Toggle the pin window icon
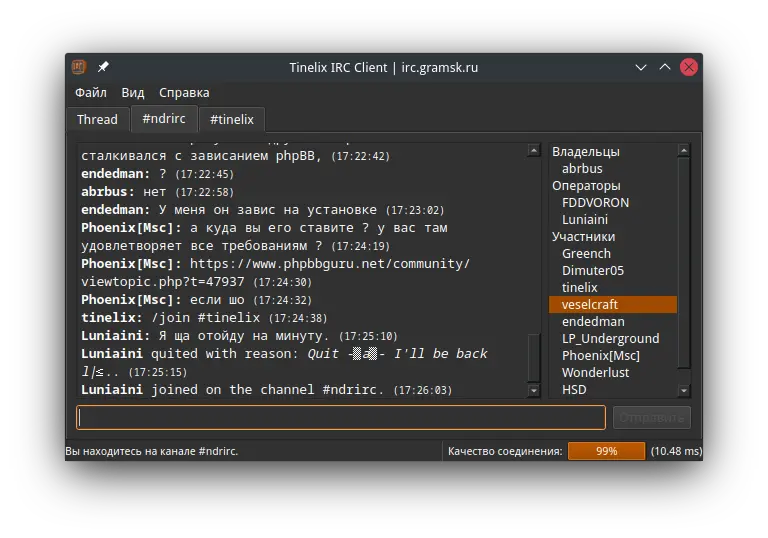 [x=103, y=67]
